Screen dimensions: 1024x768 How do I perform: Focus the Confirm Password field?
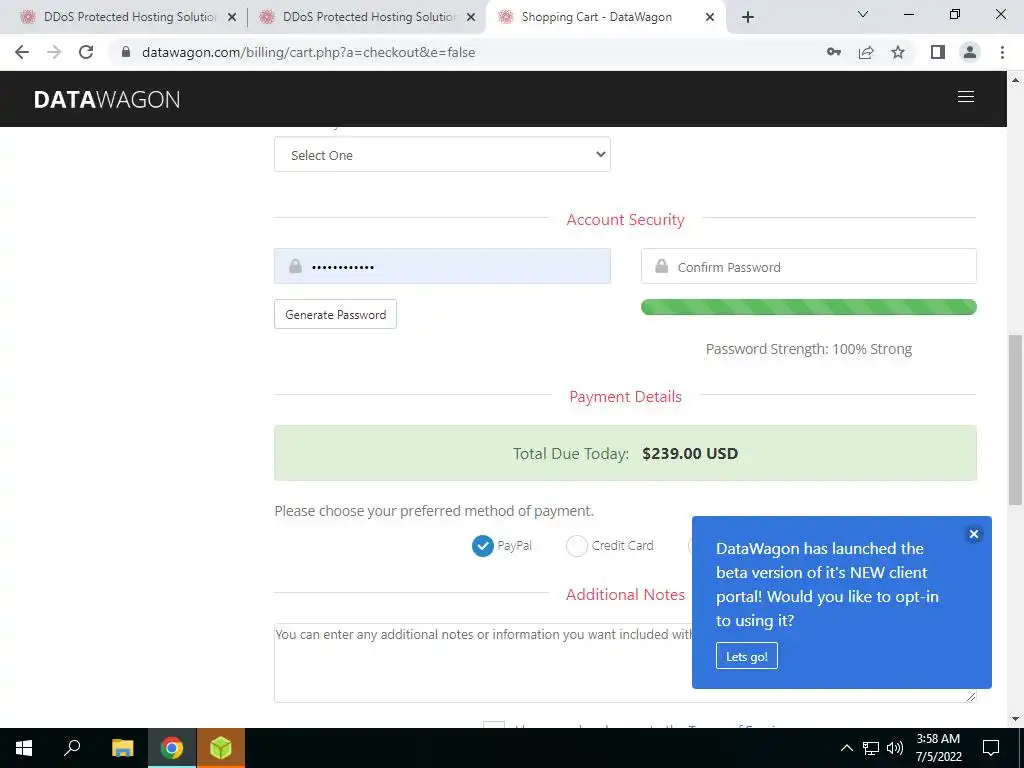808,266
